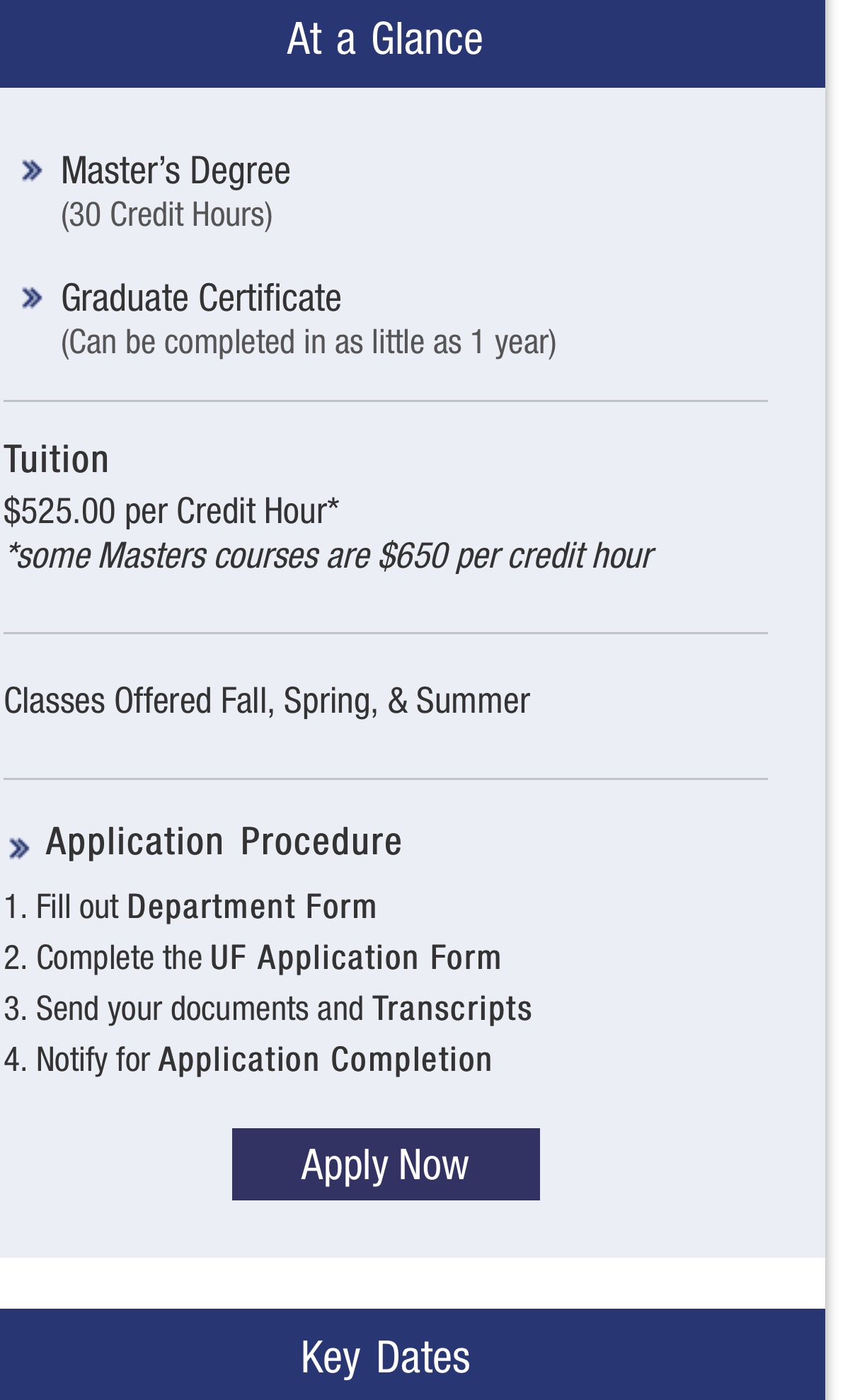Click the vertical scrollbar at the right edge
The height and width of the screenshot is (1400, 867).
tap(846, 700)
